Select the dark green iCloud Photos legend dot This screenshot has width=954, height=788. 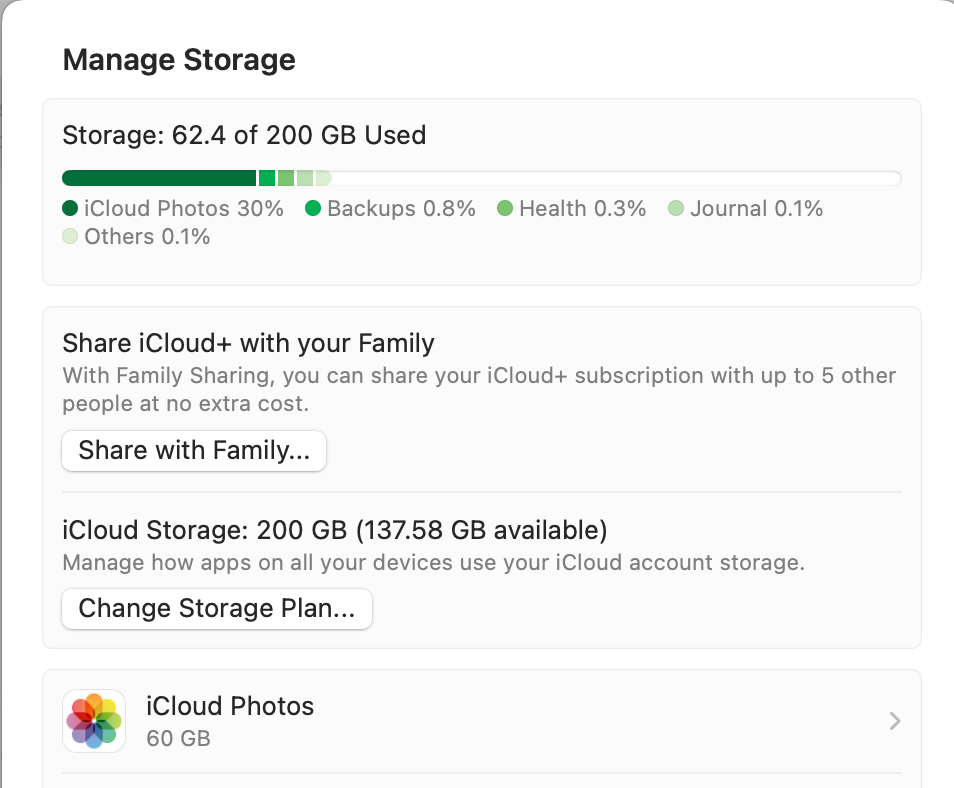(x=68, y=209)
